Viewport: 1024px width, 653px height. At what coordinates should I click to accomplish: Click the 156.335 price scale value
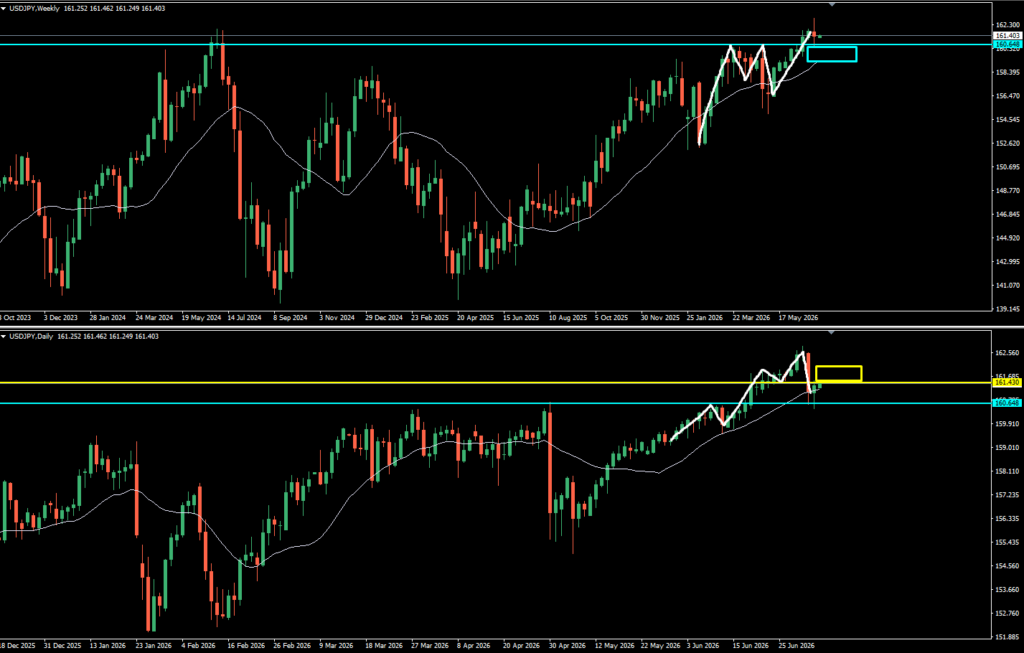tap(1008, 518)
